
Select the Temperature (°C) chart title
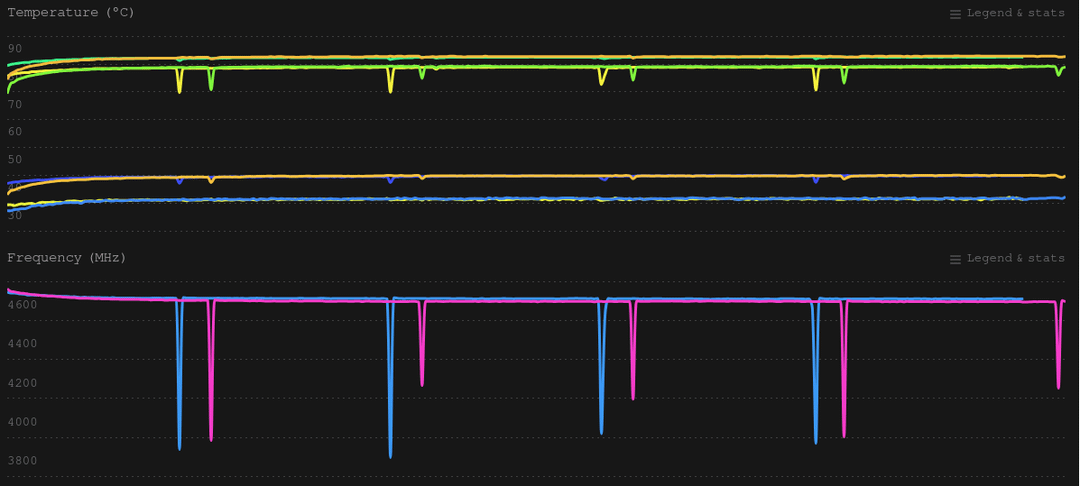pyautogui.click(x=70, y=13)
